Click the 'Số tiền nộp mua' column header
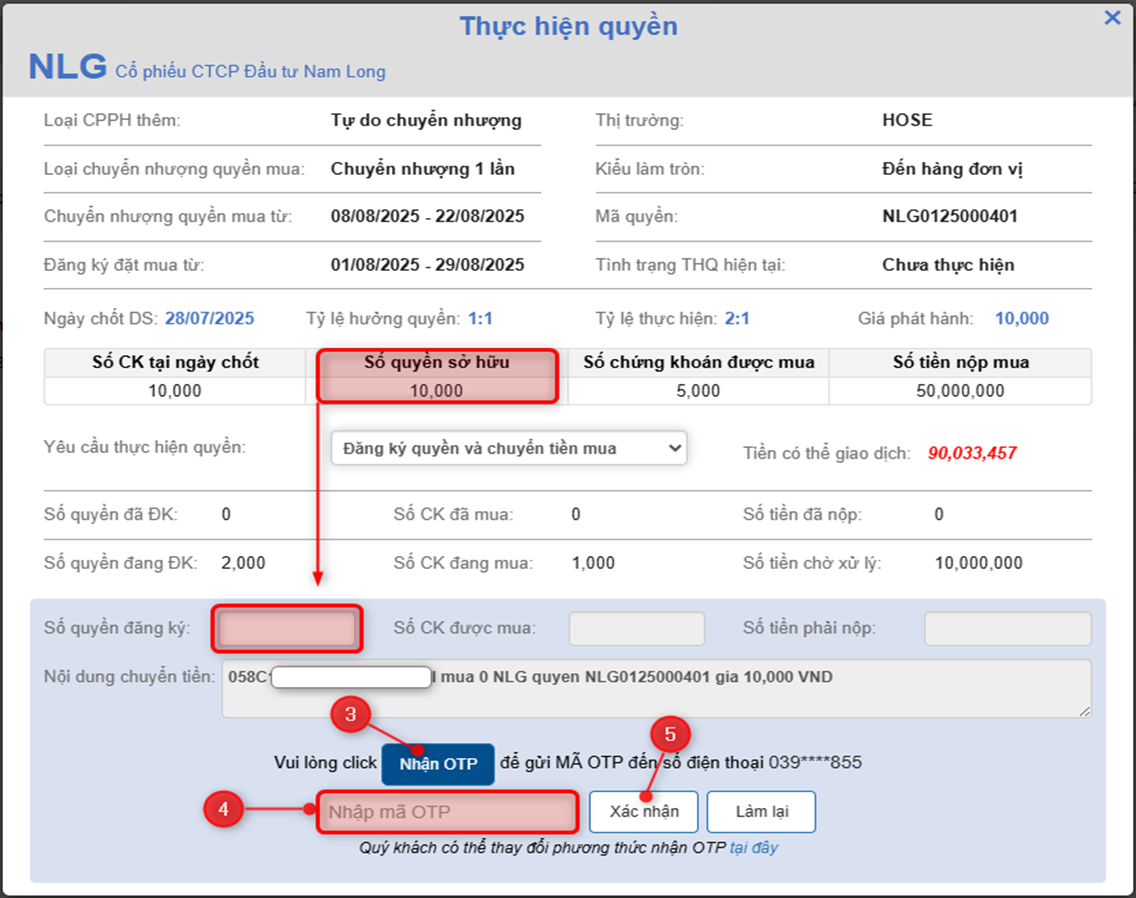Screen dimensions: 1136x898 961,362
